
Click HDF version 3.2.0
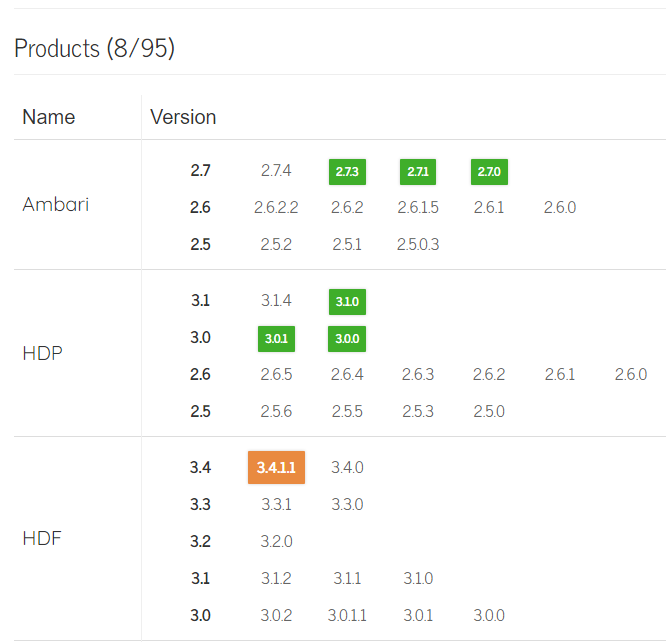click(x=276, y=542)
